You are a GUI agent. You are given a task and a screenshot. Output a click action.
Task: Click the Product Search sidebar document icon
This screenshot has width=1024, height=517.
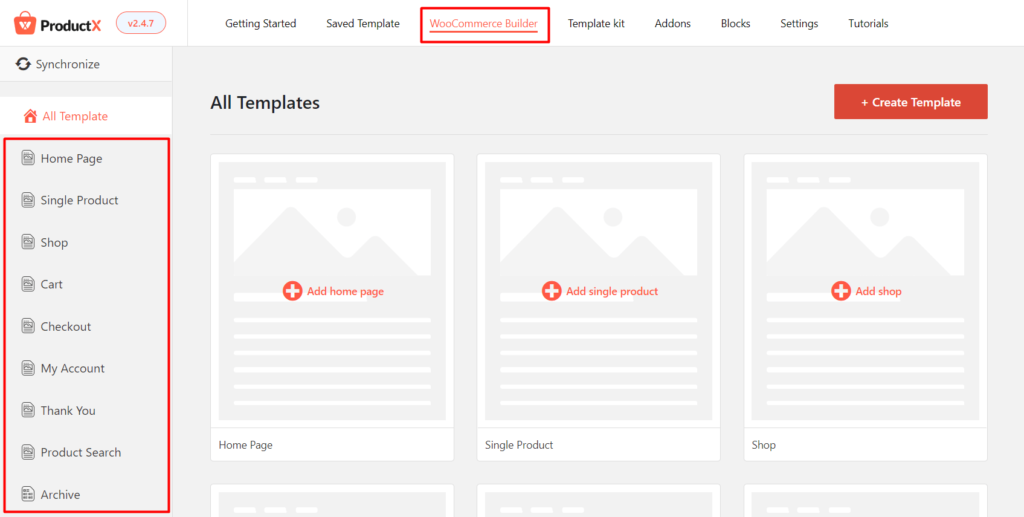click(27, 452)
